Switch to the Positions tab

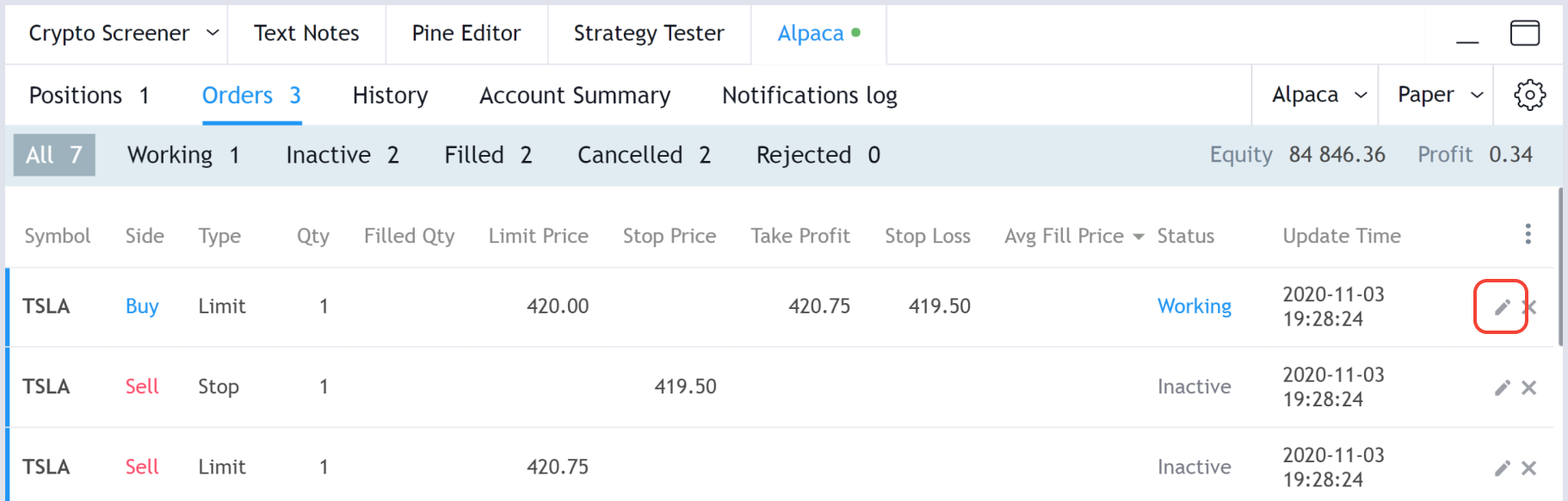coord(89,95)
